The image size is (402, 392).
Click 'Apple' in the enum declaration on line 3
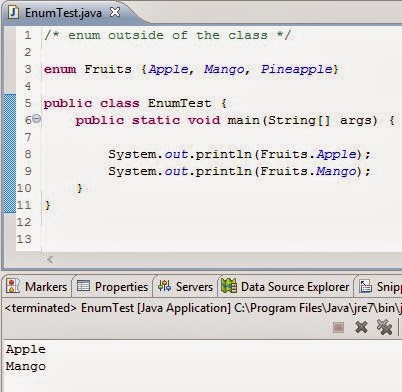(x=168, y=69)
